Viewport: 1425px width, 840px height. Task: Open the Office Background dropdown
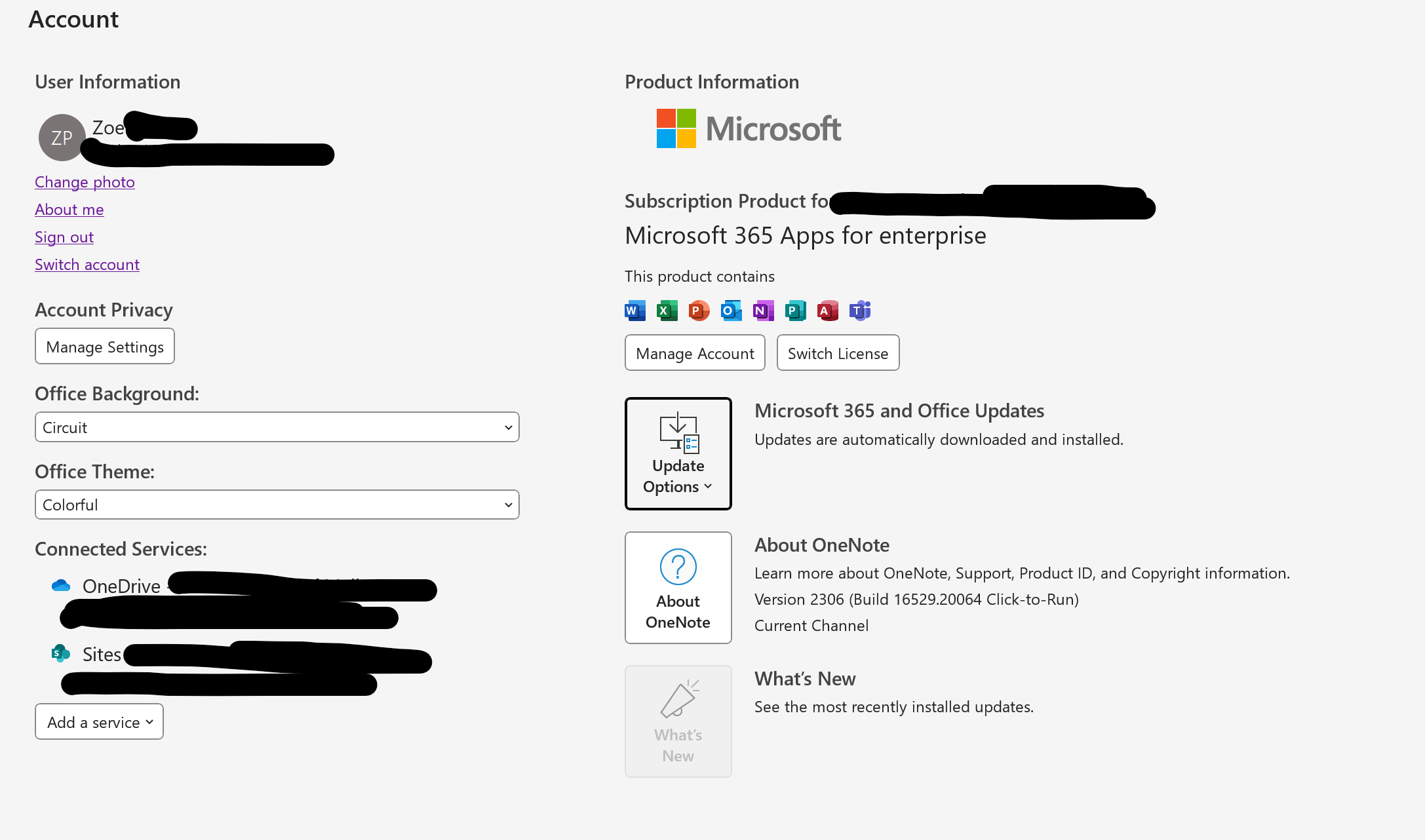pos(277,427)
